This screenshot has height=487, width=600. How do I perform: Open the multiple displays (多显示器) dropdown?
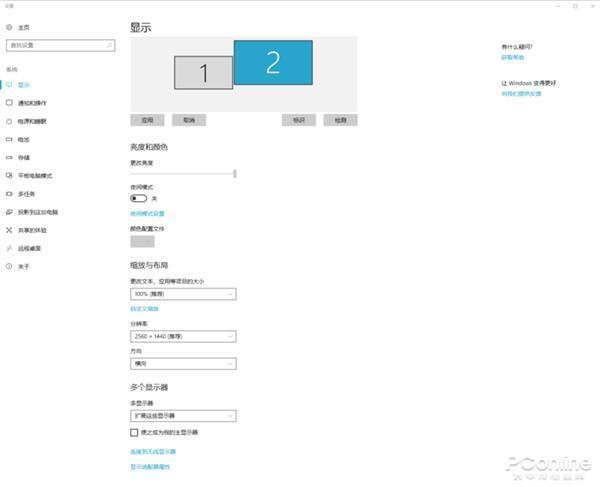click(x=183, y=415)
